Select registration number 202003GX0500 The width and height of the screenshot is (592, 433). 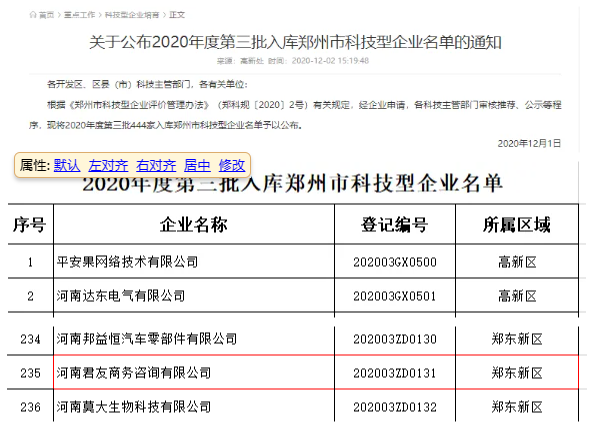point(395,262)
